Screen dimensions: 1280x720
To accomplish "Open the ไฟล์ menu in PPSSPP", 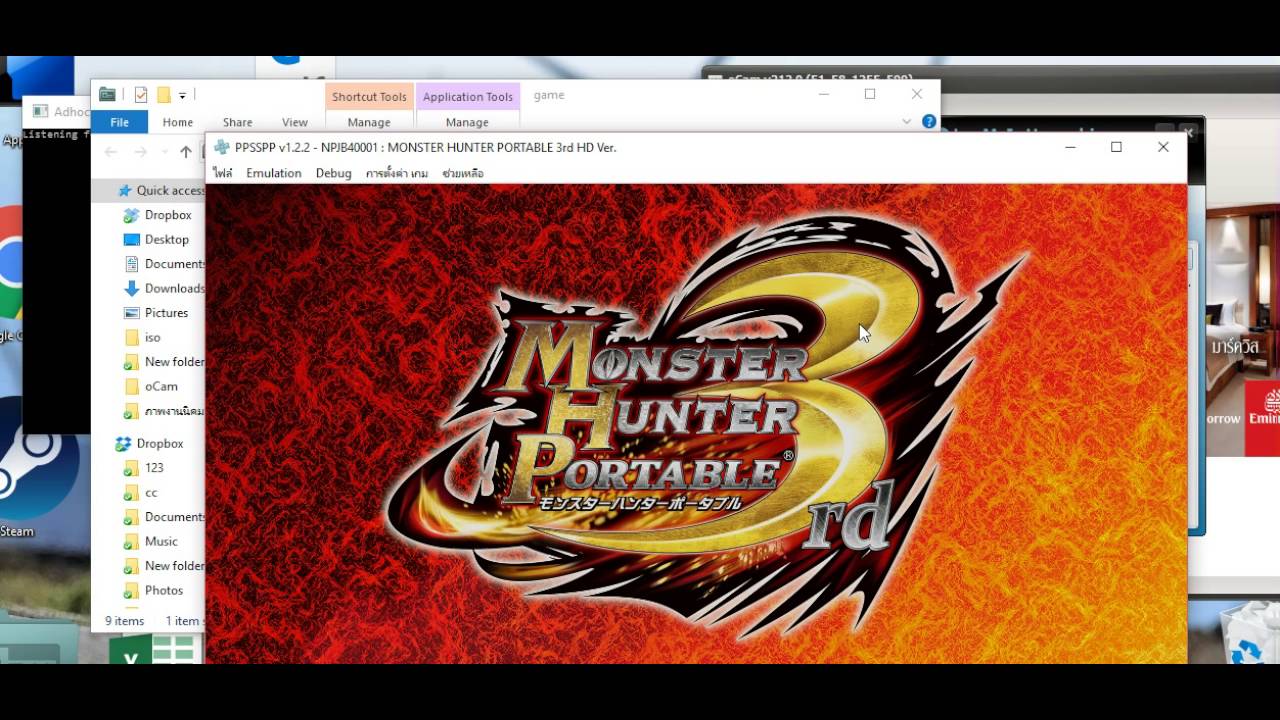I will point(222,173).
